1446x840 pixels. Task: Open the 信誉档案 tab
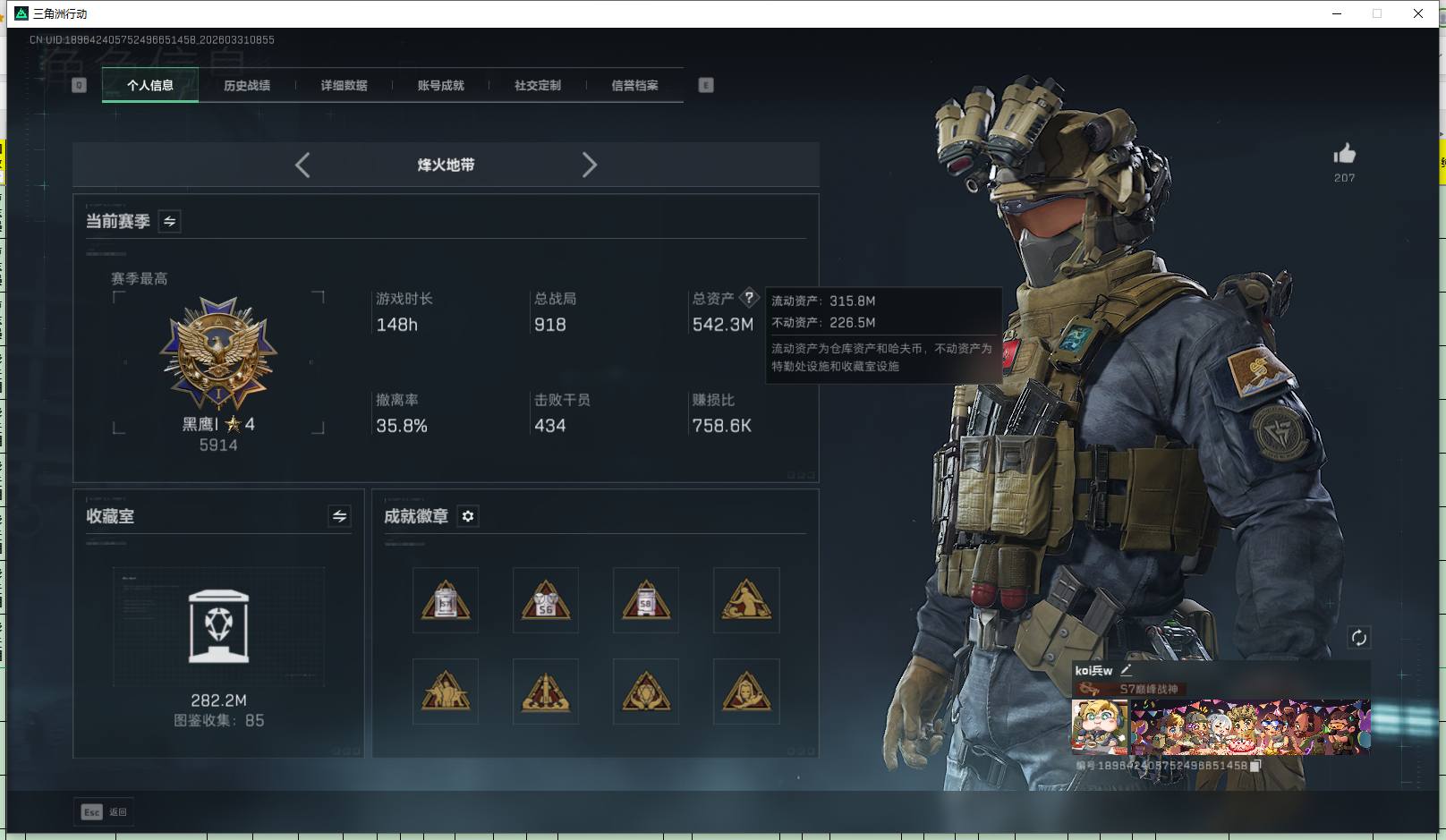pyautogui.click(x=634, y=85)
